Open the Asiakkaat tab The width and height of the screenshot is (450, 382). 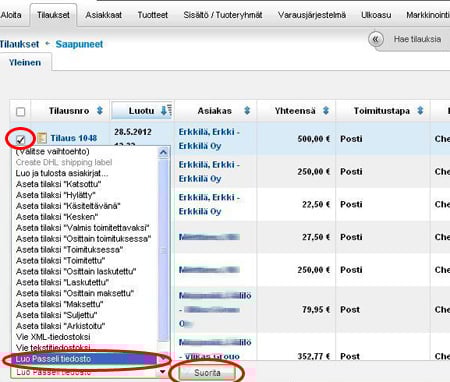[104, 15]
